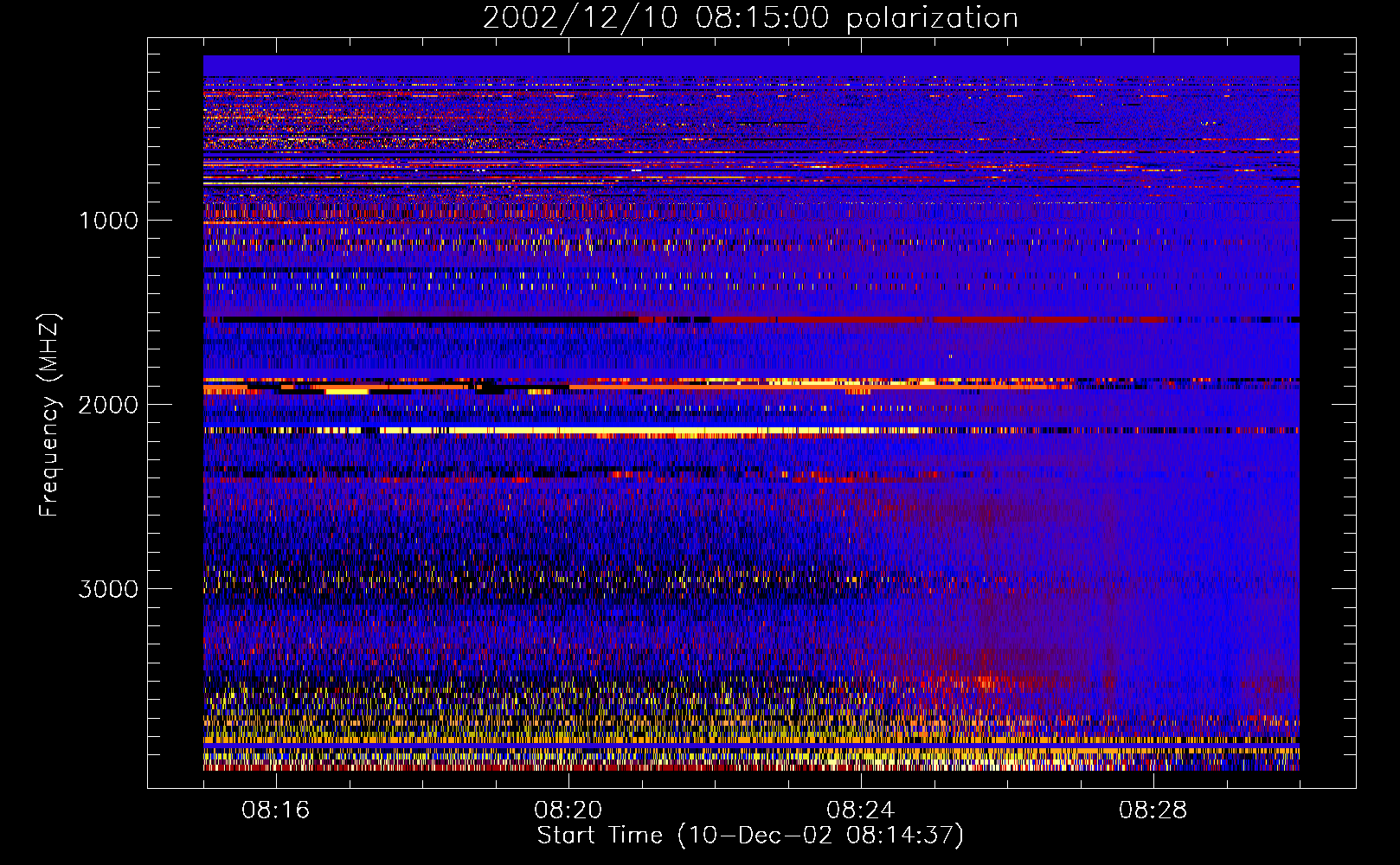Click the 08:24 time tick label

(861, 811)
